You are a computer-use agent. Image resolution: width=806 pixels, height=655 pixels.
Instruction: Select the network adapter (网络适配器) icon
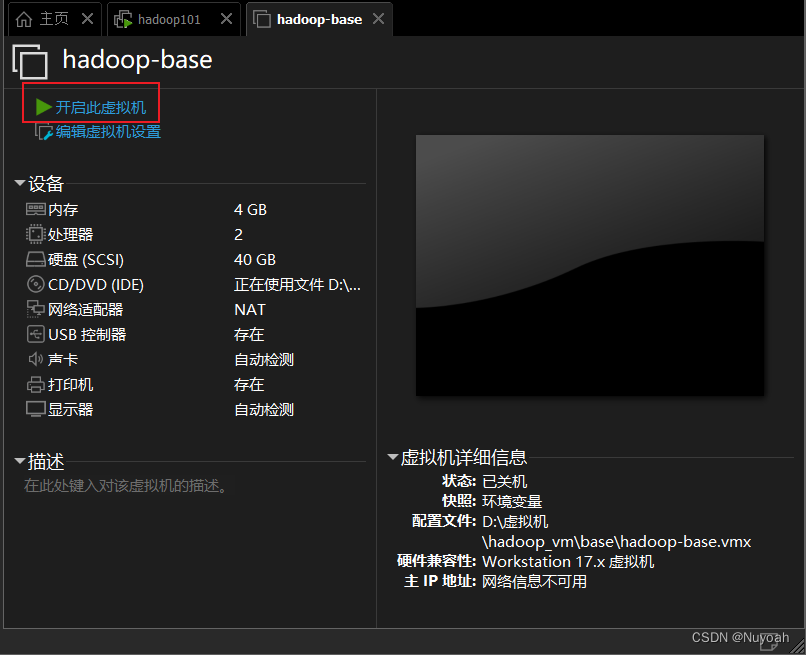click(x=35, y=309)
